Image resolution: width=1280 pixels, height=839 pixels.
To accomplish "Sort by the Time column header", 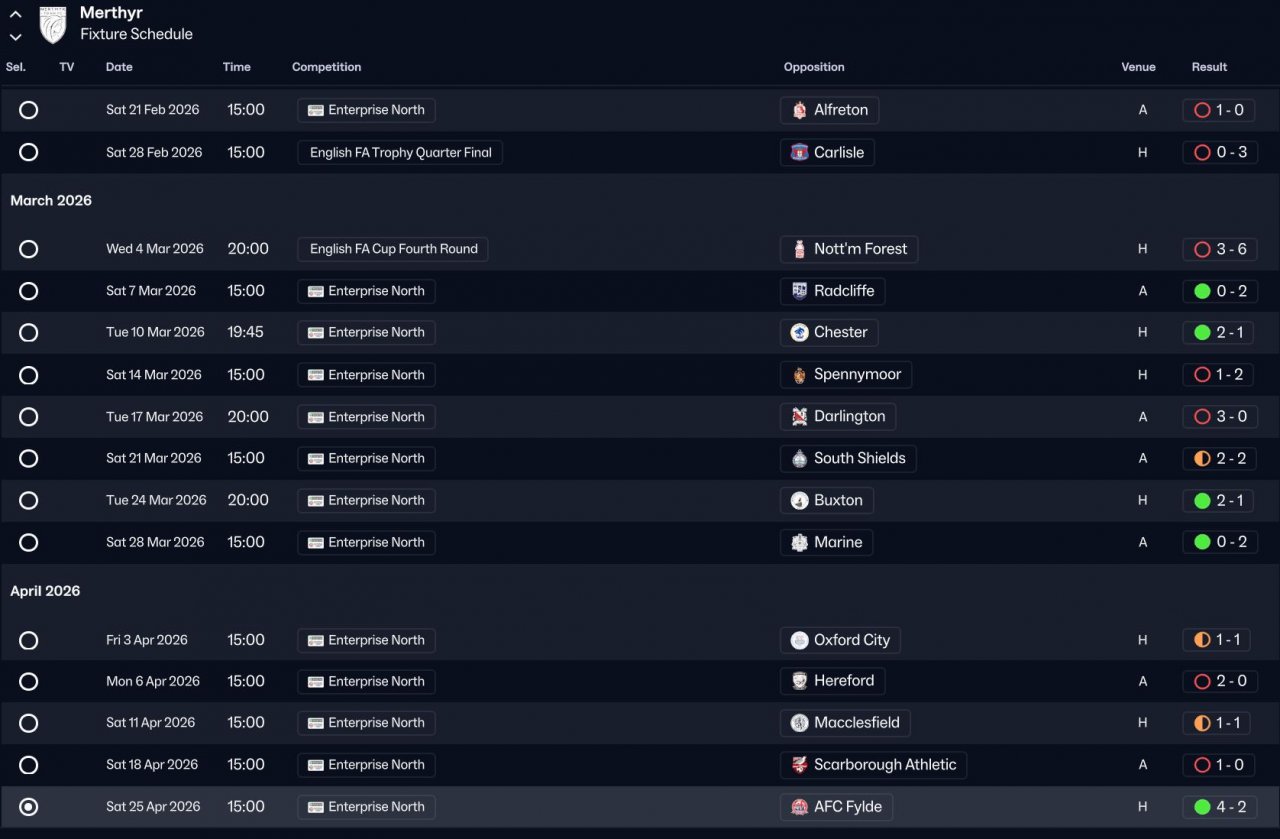I will pos(237,67).
